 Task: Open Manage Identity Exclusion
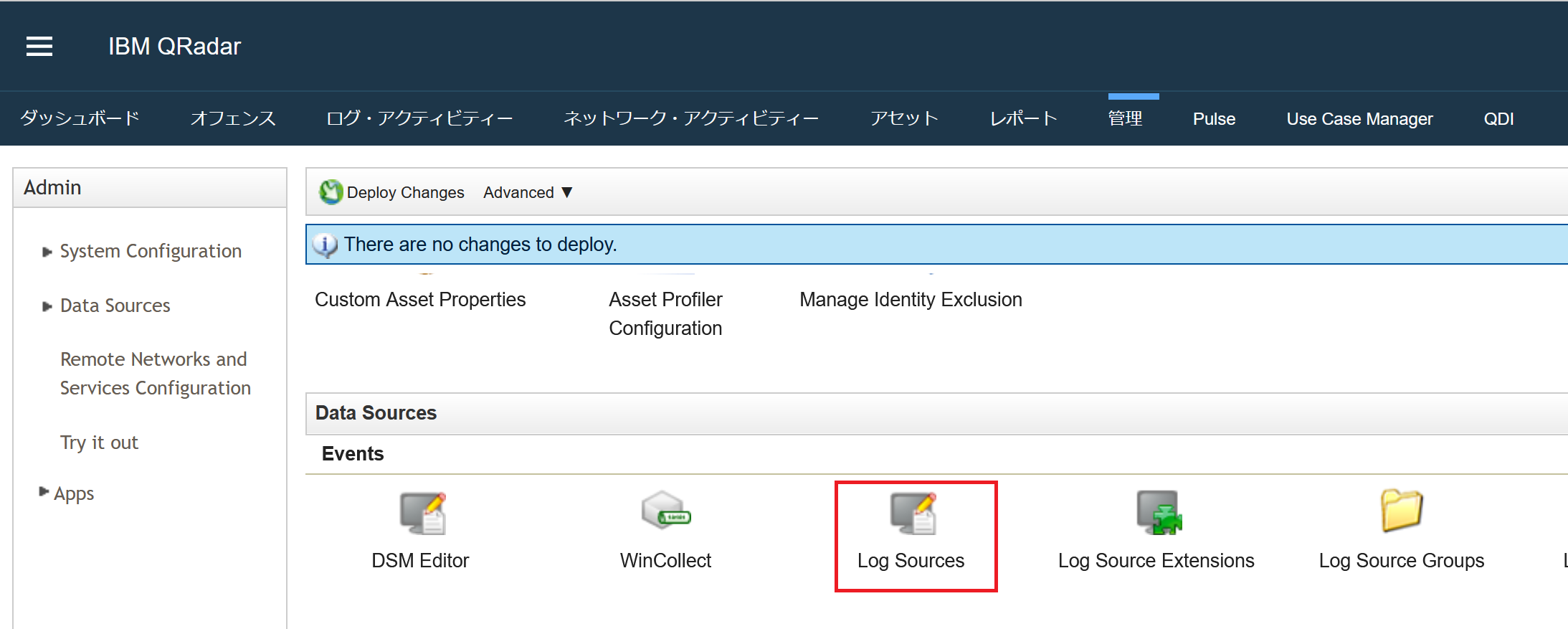pos(911,300)
